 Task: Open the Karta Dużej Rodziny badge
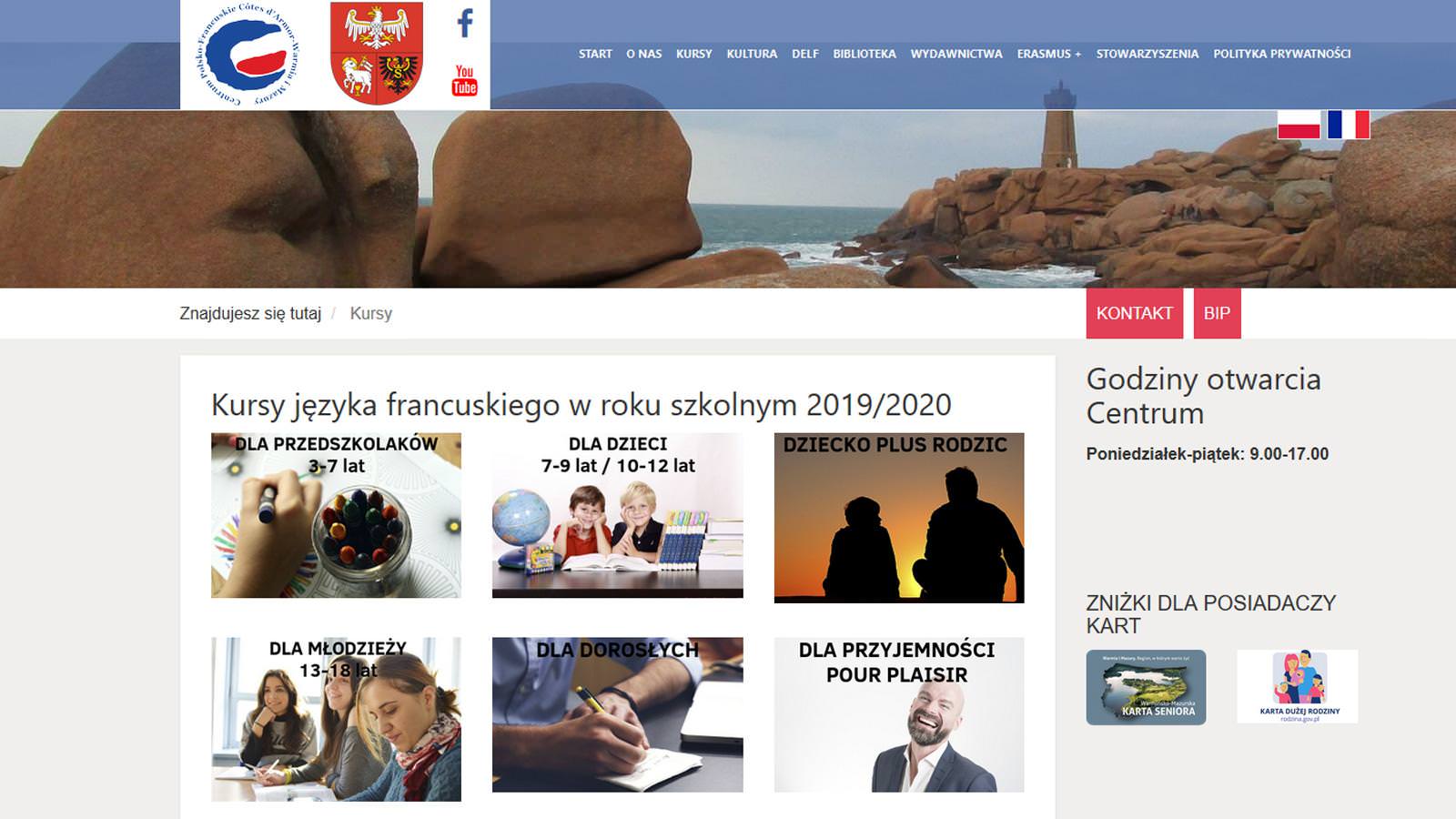tap(1298, 687)
